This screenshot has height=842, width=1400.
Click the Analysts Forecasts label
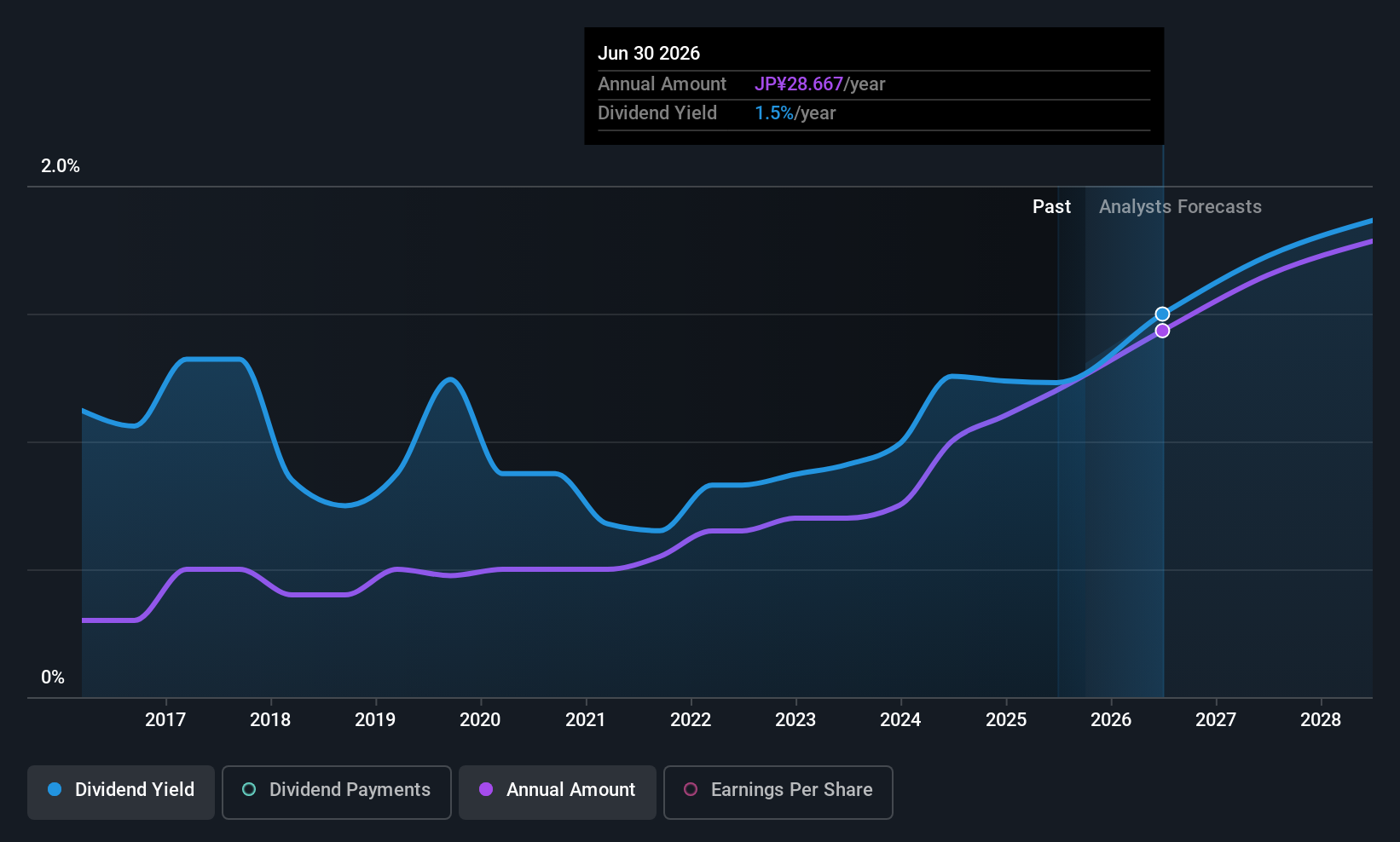(x=1180, y=207)
